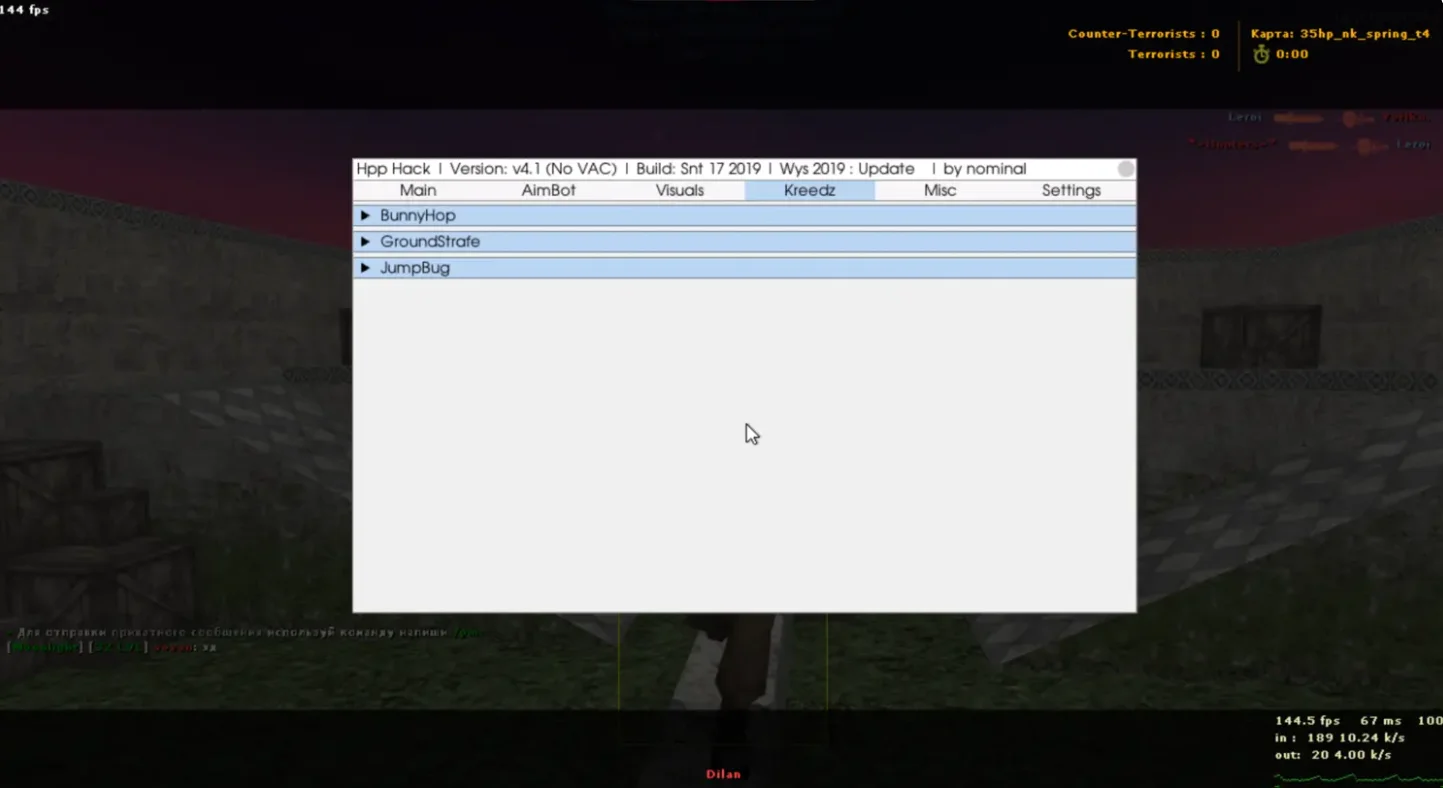Expand the JumpBug section arrow

click(x=365, y=268)
